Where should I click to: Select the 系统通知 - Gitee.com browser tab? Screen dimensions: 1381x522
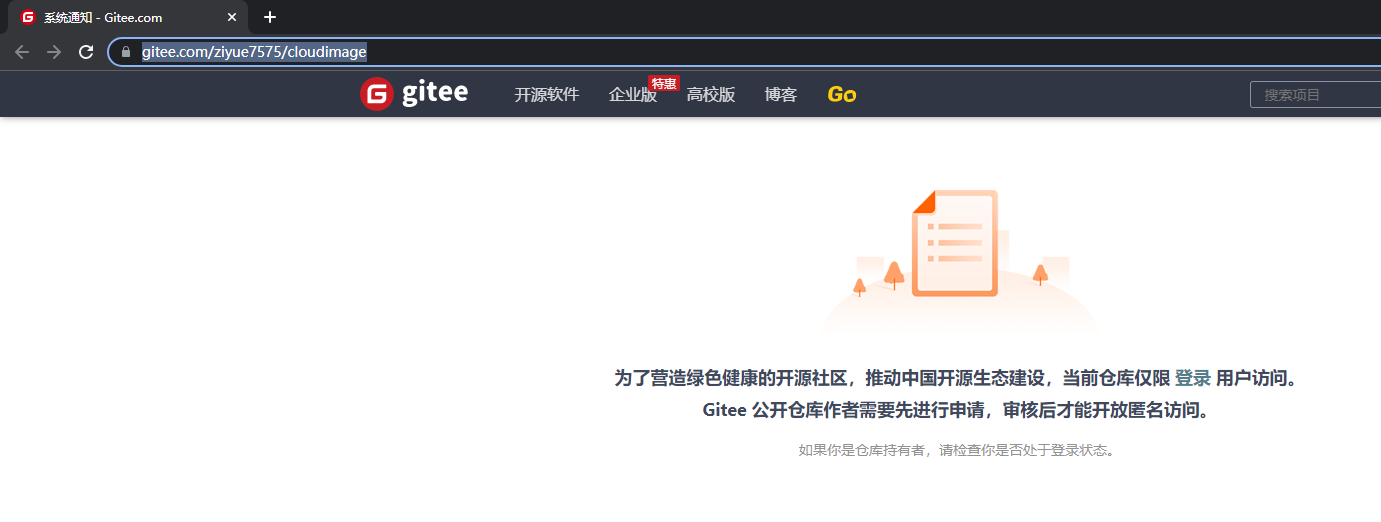pos(128,17)
